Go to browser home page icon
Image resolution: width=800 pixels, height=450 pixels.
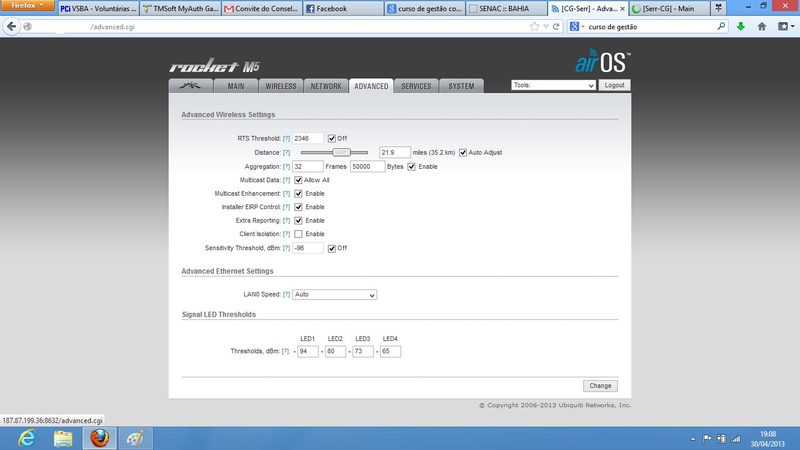click(762, 27)
